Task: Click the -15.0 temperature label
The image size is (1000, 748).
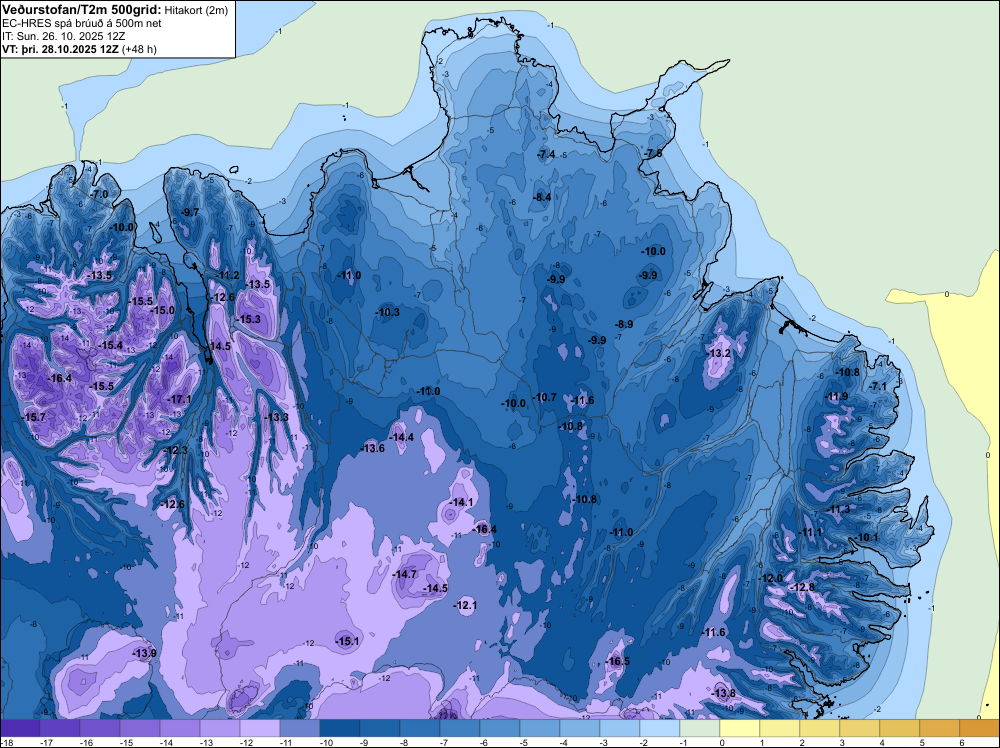Action: [163, 310]
